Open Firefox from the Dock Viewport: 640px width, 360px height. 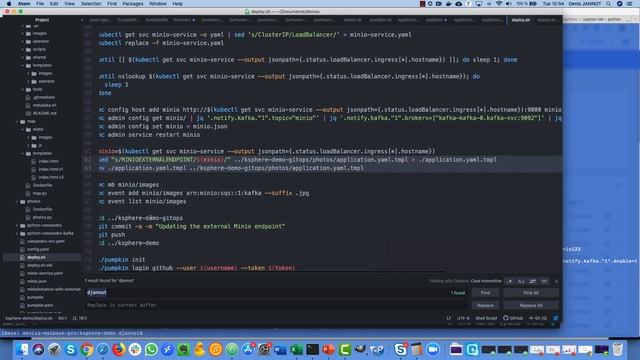[x=119, y=349]
